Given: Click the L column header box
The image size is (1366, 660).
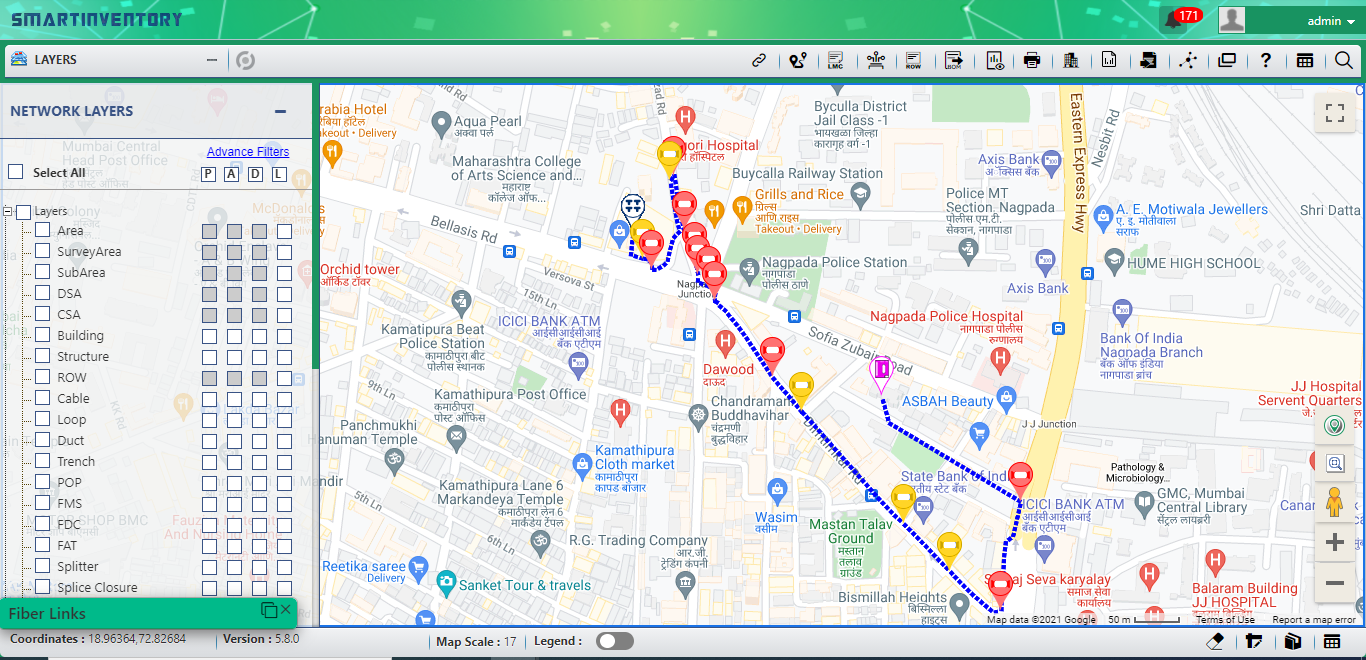Looking at the screenshot, I should (x=279, y=174).
